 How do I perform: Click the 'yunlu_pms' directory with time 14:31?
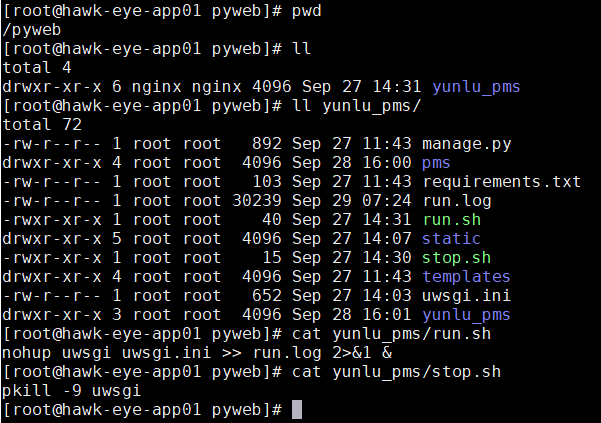coord(476,87)
